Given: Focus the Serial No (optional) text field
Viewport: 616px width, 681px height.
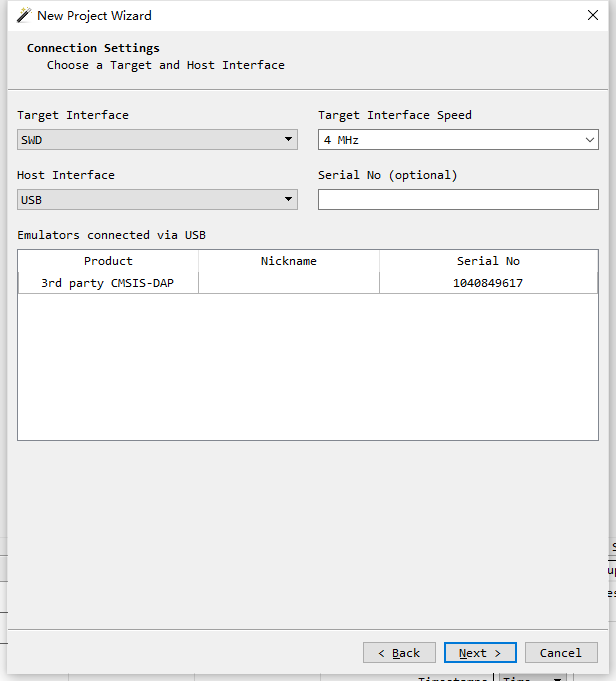Looking at the screenshot, I should click(x=458, y=199).
